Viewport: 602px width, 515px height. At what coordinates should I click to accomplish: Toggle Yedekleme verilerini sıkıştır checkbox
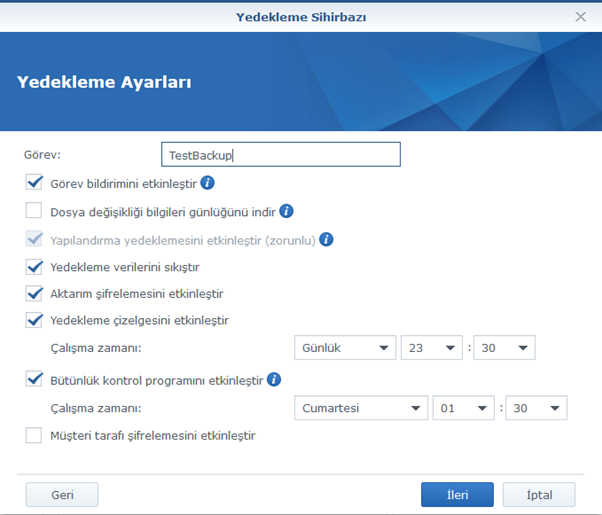[34, 267]
